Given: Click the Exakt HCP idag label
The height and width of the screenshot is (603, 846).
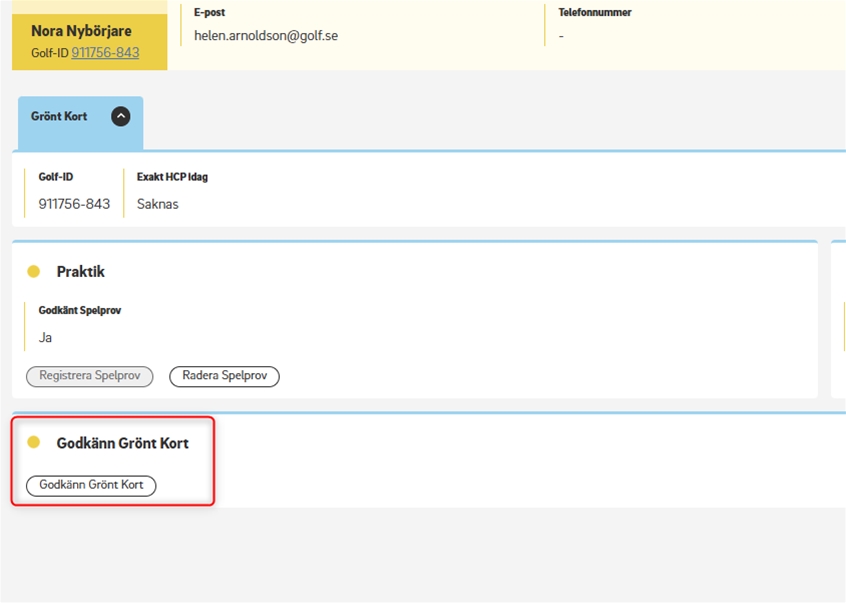Looking at the screenshot, I should tap(172, 177).
